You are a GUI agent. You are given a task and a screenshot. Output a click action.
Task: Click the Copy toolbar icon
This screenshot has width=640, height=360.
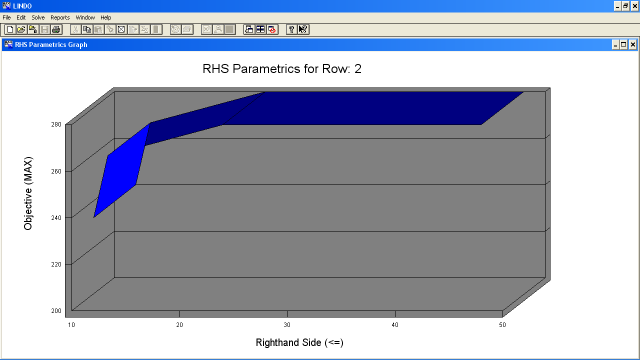[x=87, y=29]
